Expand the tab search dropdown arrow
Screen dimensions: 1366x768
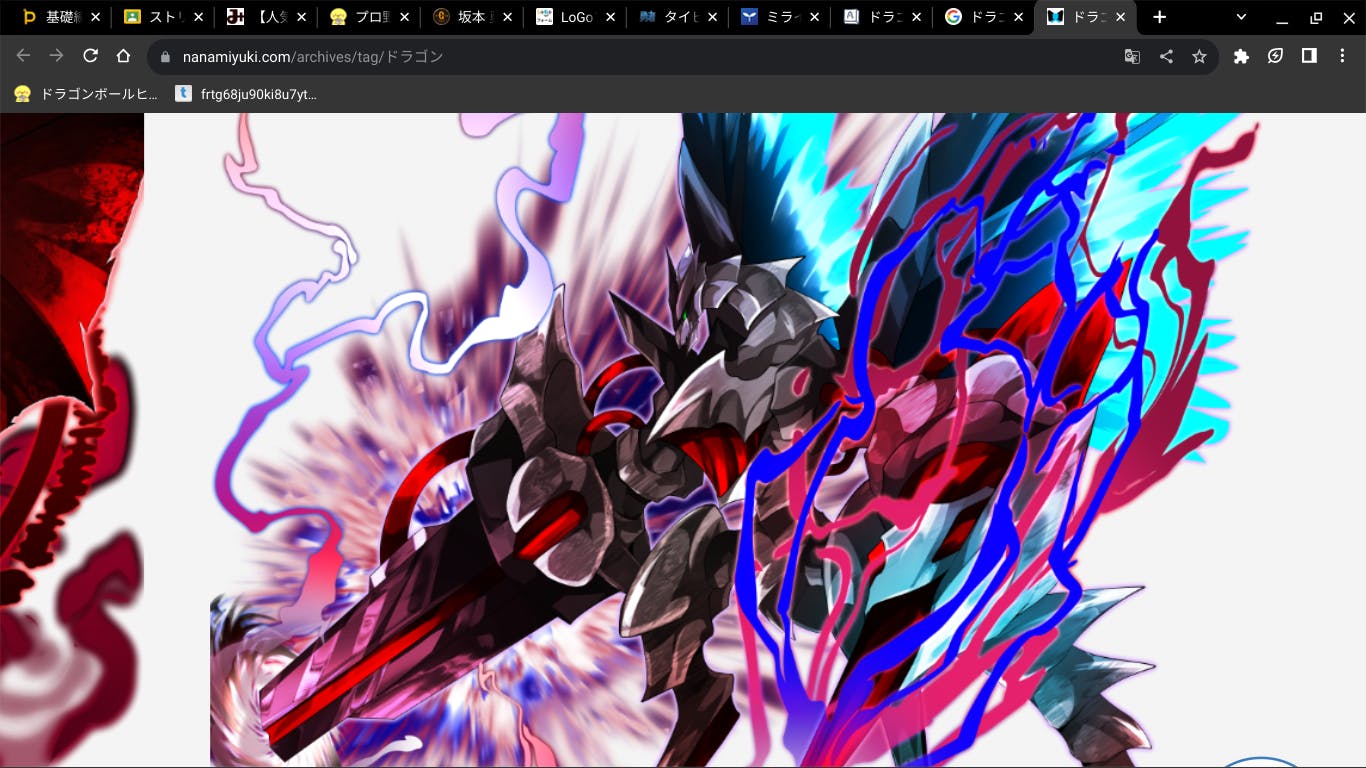click(1241, 17)
